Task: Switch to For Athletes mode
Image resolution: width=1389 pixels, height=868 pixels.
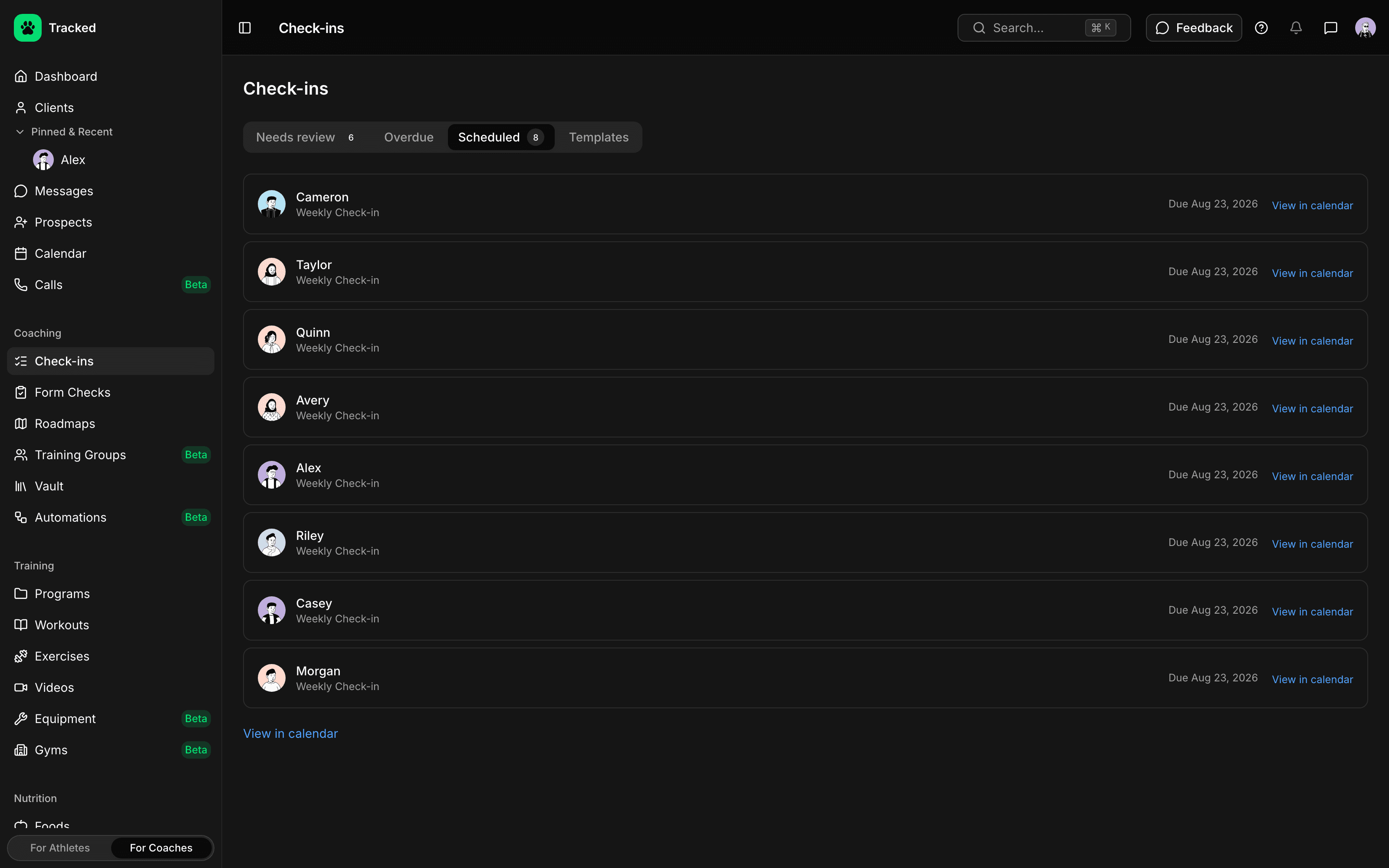Action: (x=60, y=848)
